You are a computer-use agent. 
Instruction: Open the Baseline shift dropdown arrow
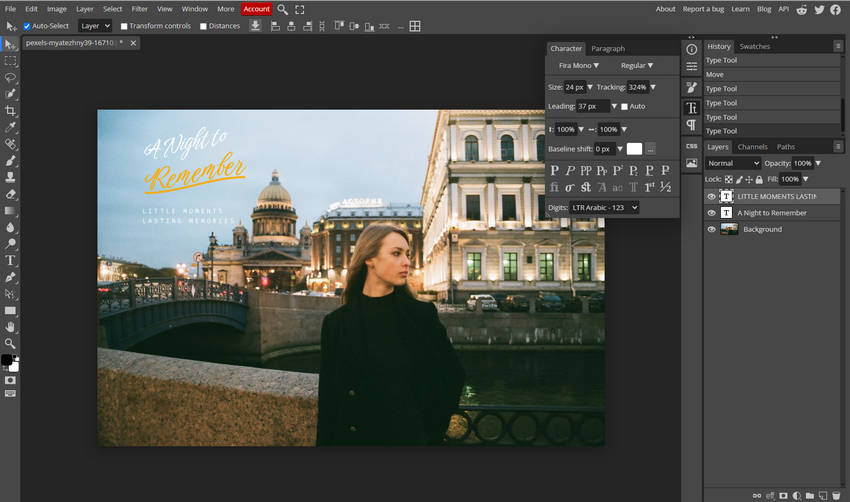click(620, 149)
